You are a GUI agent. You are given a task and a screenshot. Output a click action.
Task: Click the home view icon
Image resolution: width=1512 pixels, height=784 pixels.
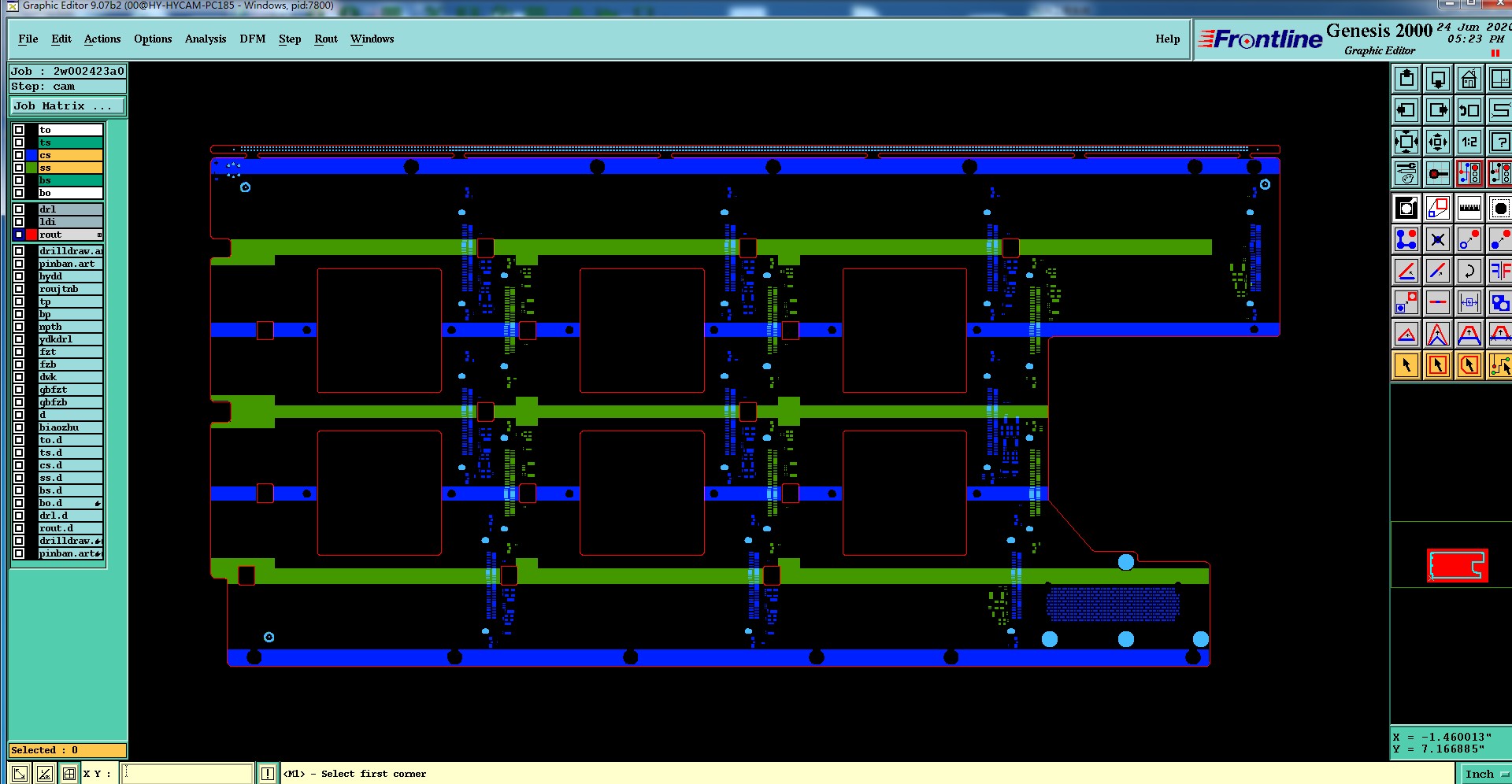point(1469,79)
